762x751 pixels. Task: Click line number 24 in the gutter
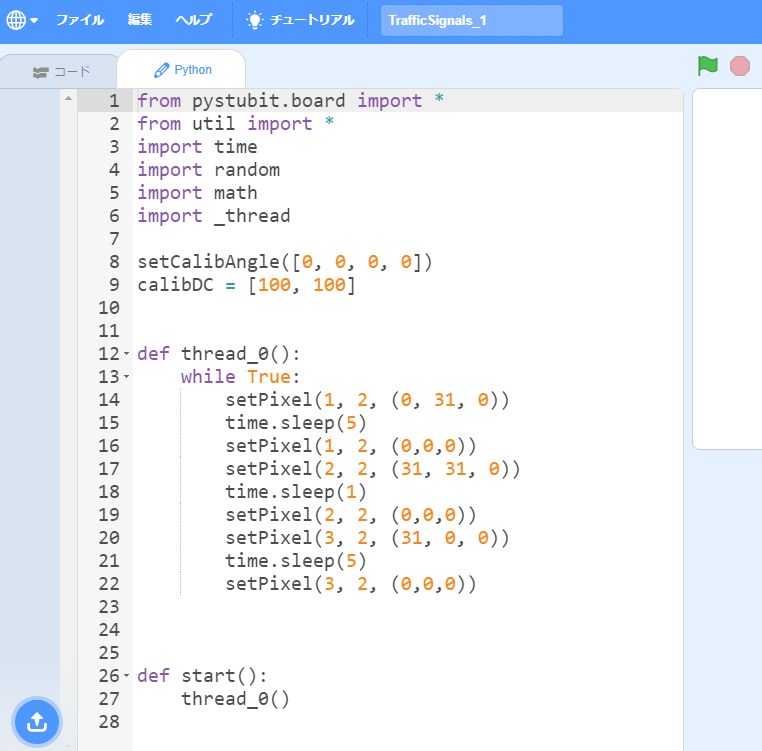click(109, 629)
